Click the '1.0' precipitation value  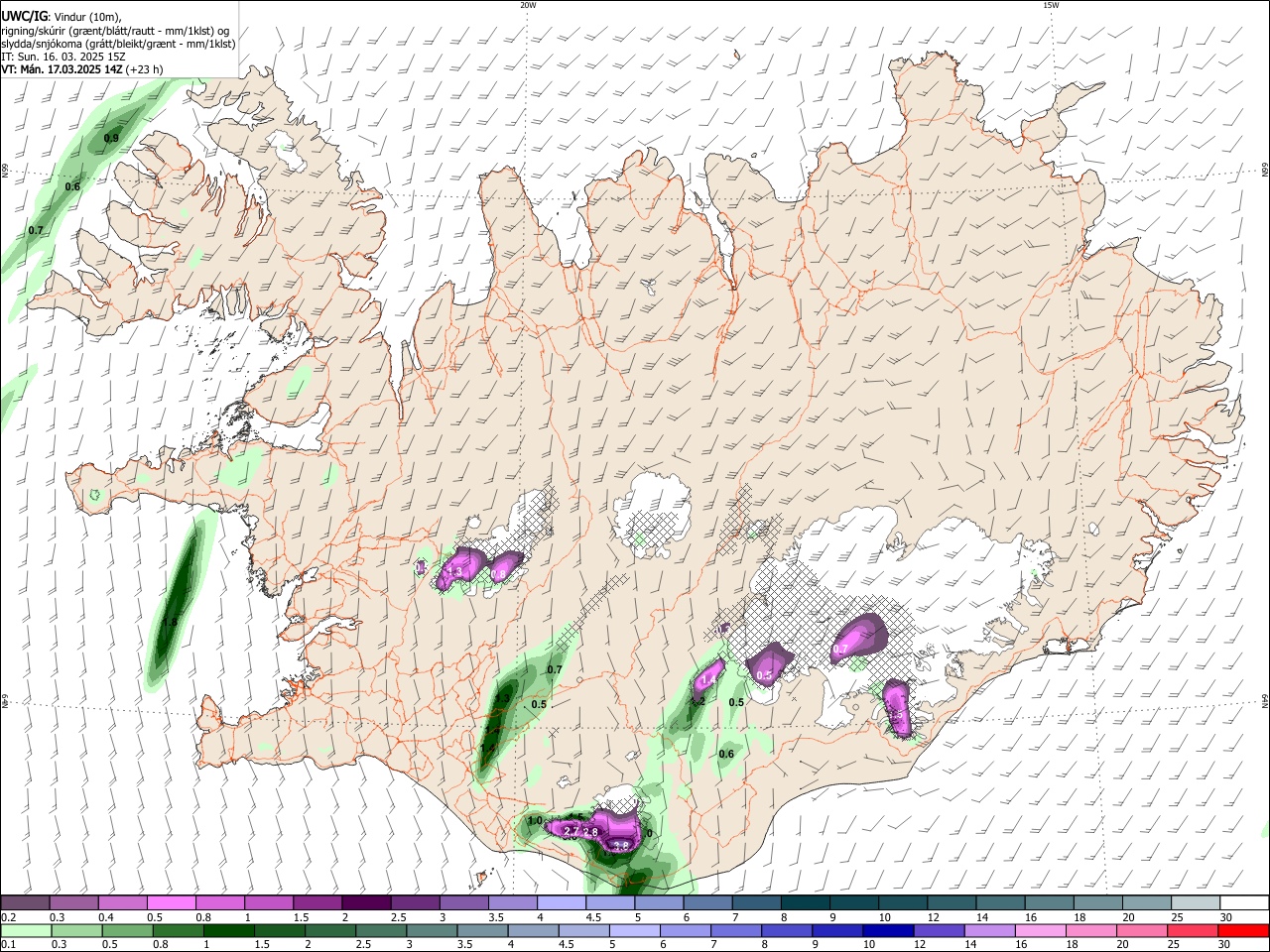(x=535, y=821)
